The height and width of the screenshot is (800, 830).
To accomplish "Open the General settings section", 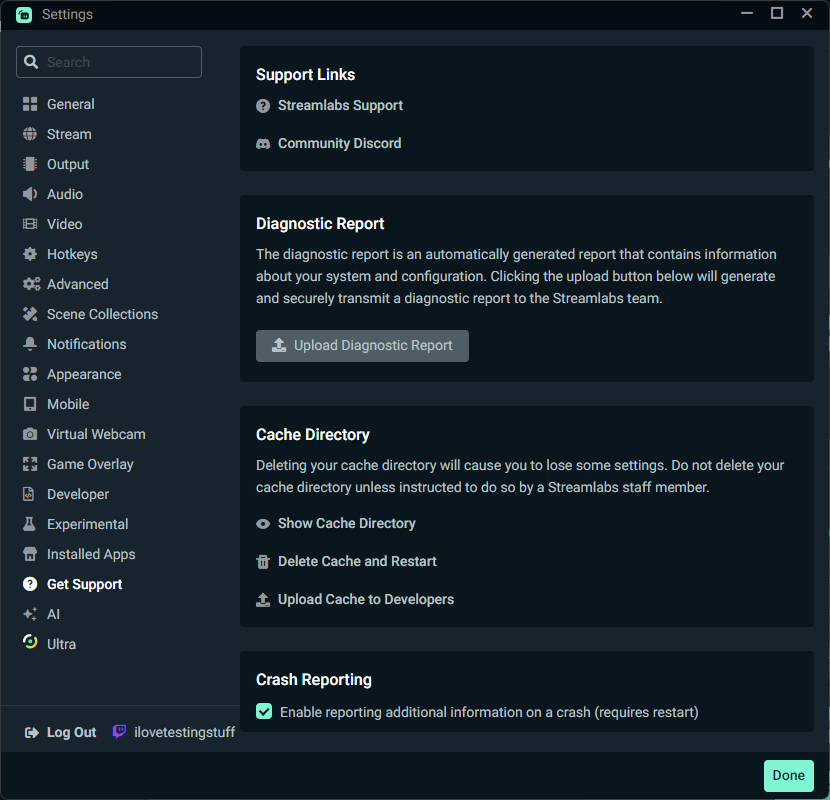I will pyautogui.click(x=70, y=104).
